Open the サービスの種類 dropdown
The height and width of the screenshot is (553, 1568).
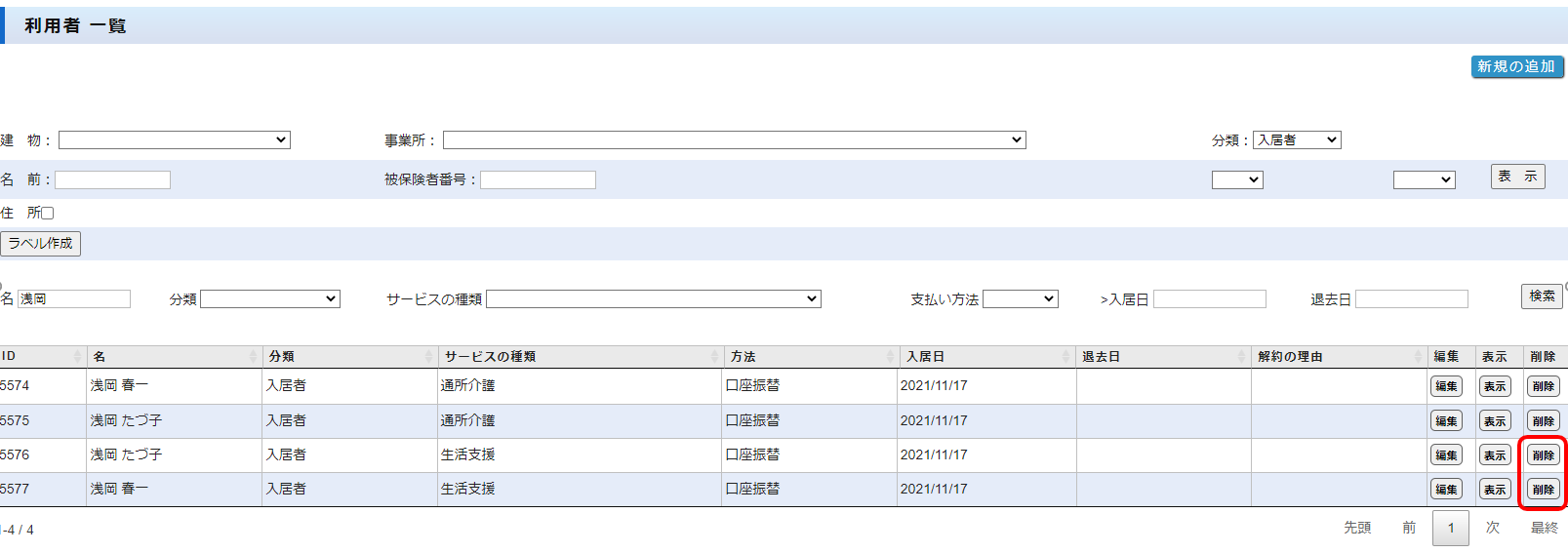coord(653,299)
